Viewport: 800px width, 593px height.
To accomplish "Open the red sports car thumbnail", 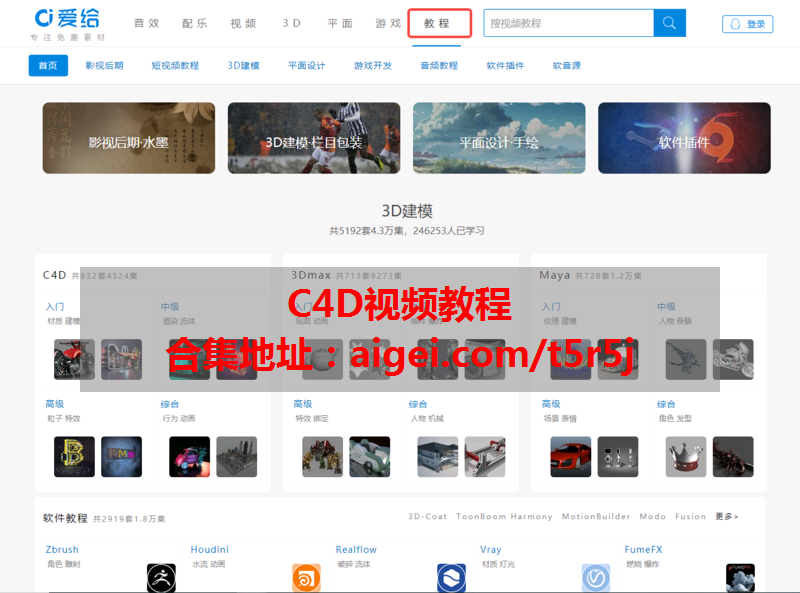I will 570,457.
